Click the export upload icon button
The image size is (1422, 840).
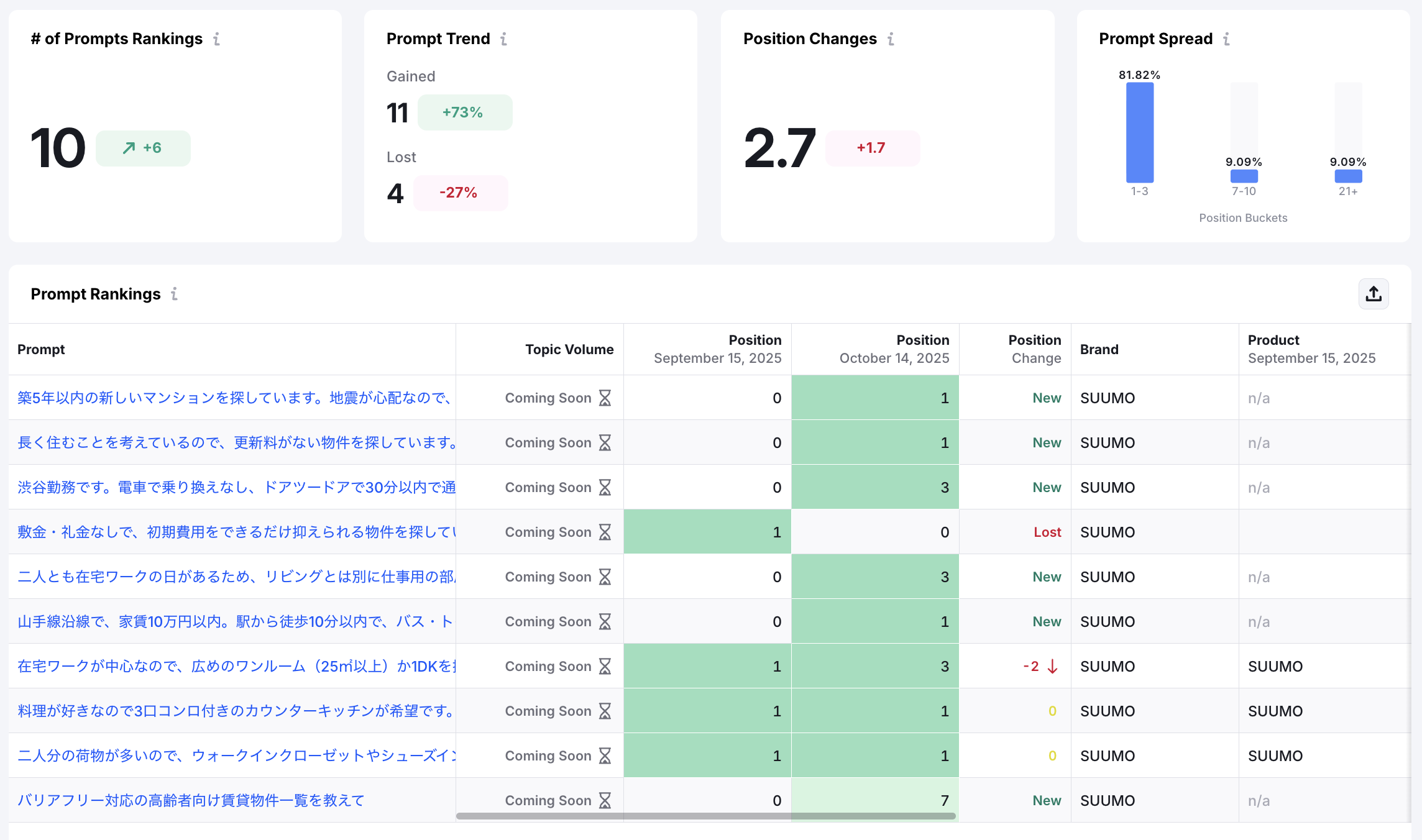coord(1374,294)
